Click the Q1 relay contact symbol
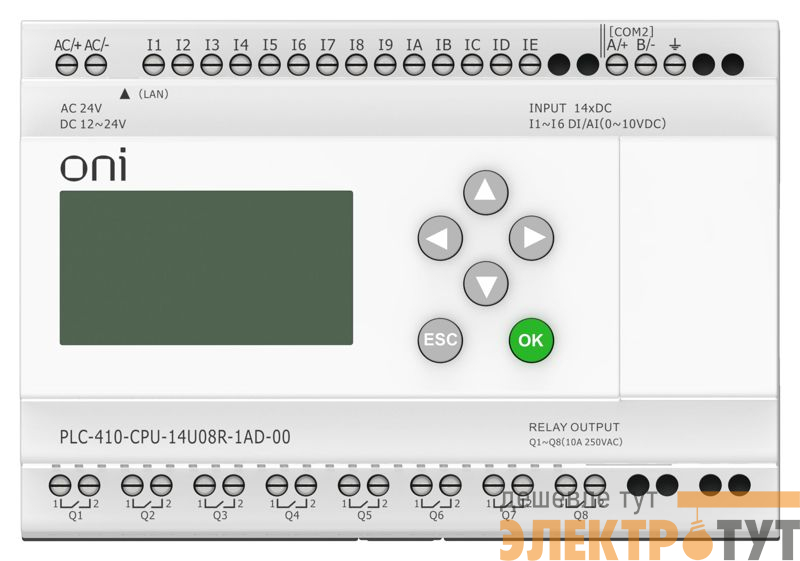This screenshot has height=561, width=800. point(76,504)
